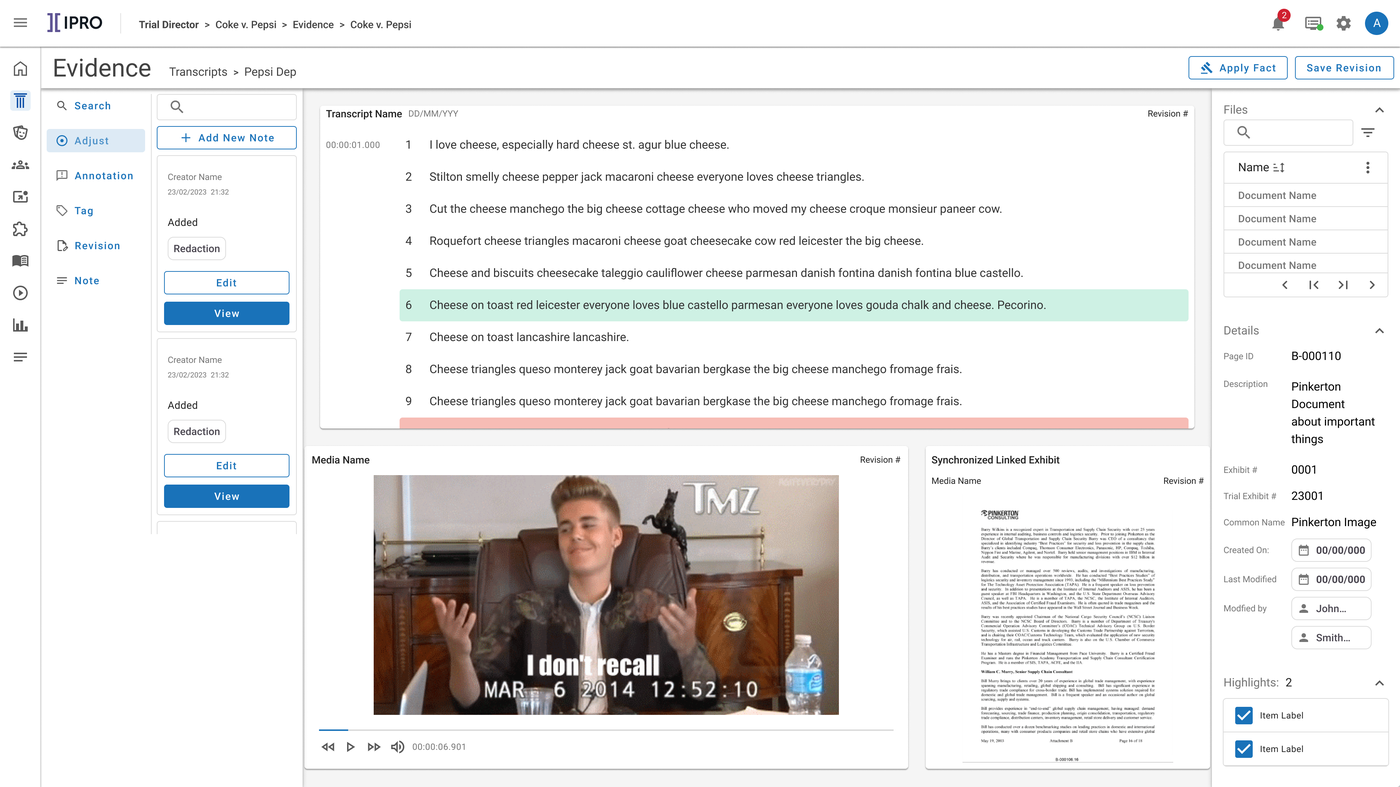Click the Smith modified-by chip
Image resolution: width=1400 pixels, height=787 pixels.
click(x=1331, y=637)
